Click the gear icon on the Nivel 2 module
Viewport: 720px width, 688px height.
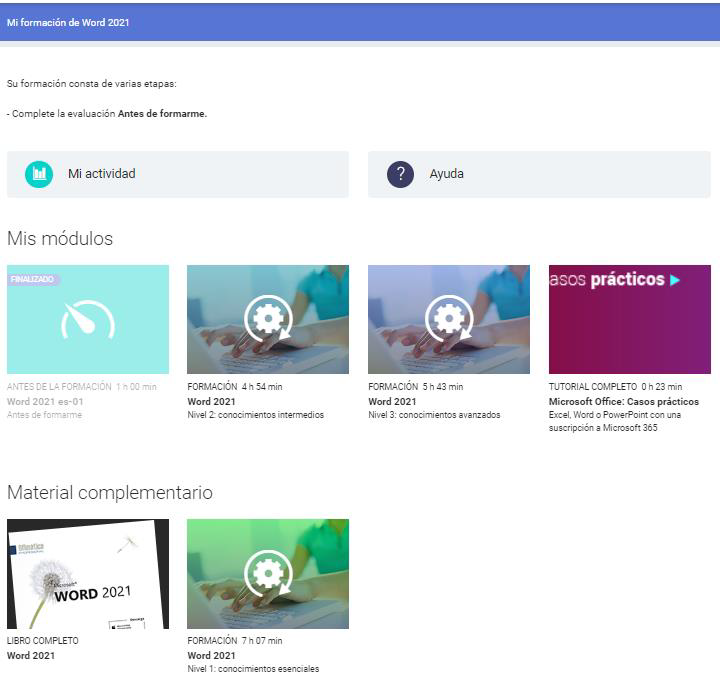click(268, 319)
